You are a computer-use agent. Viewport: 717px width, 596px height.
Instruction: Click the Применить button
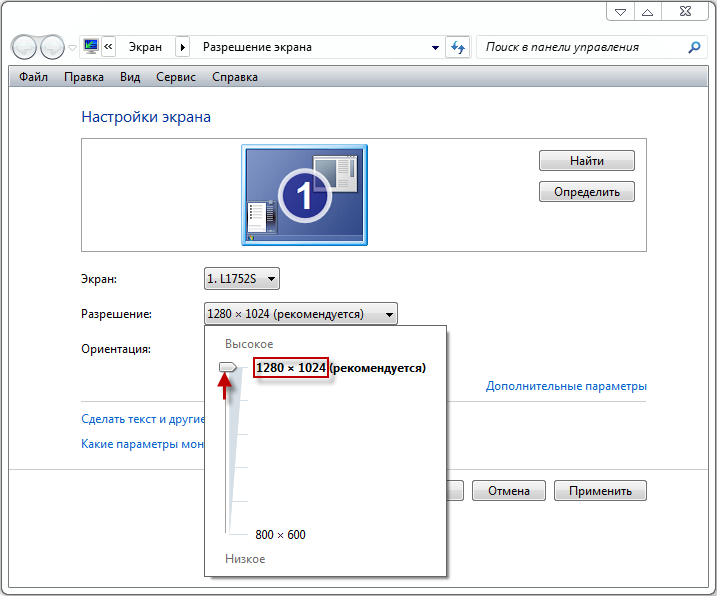[x=600, y=490]
